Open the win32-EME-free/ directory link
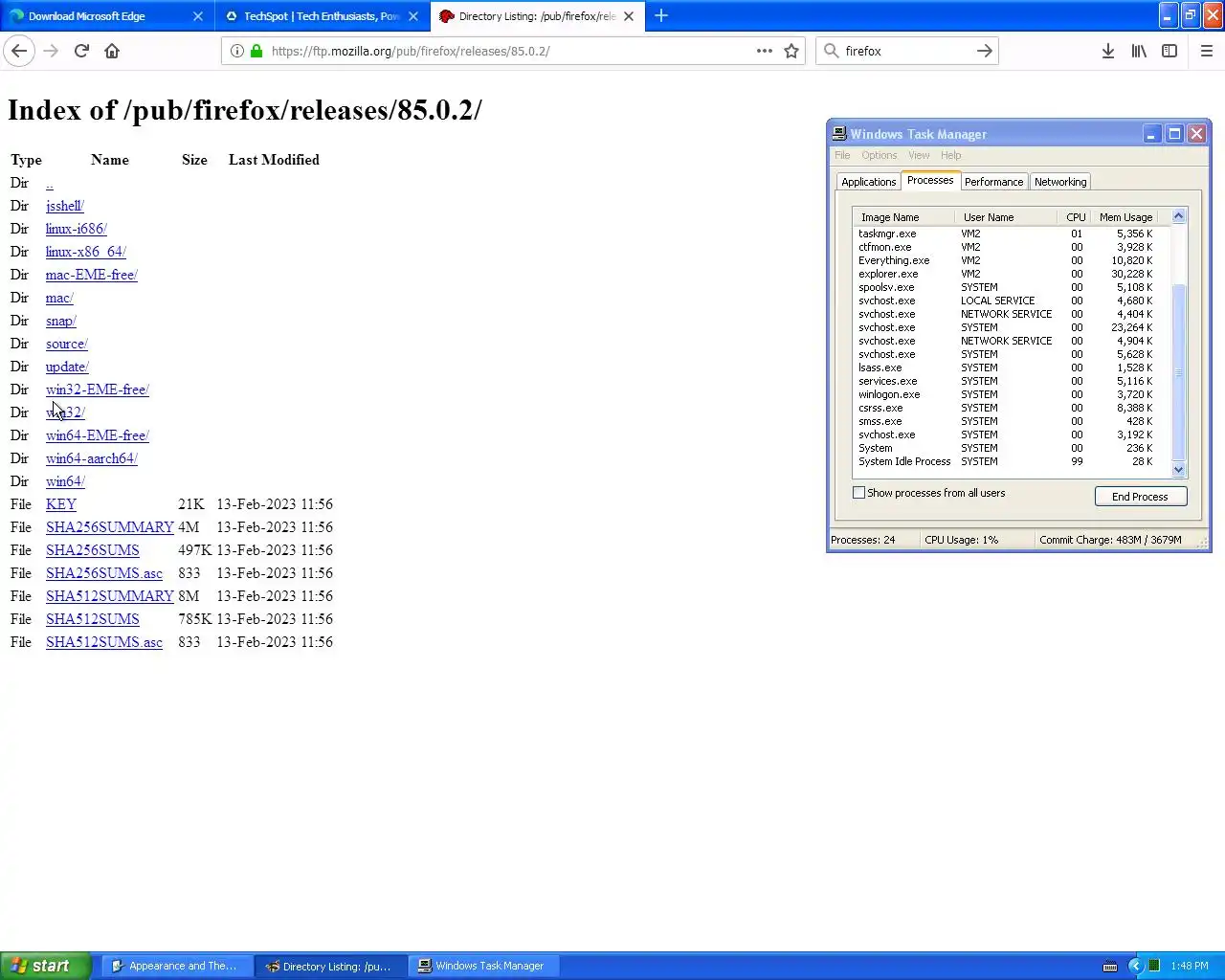Image resolution: width=1225 pixels, height=980 pixels. click(98, 390)
